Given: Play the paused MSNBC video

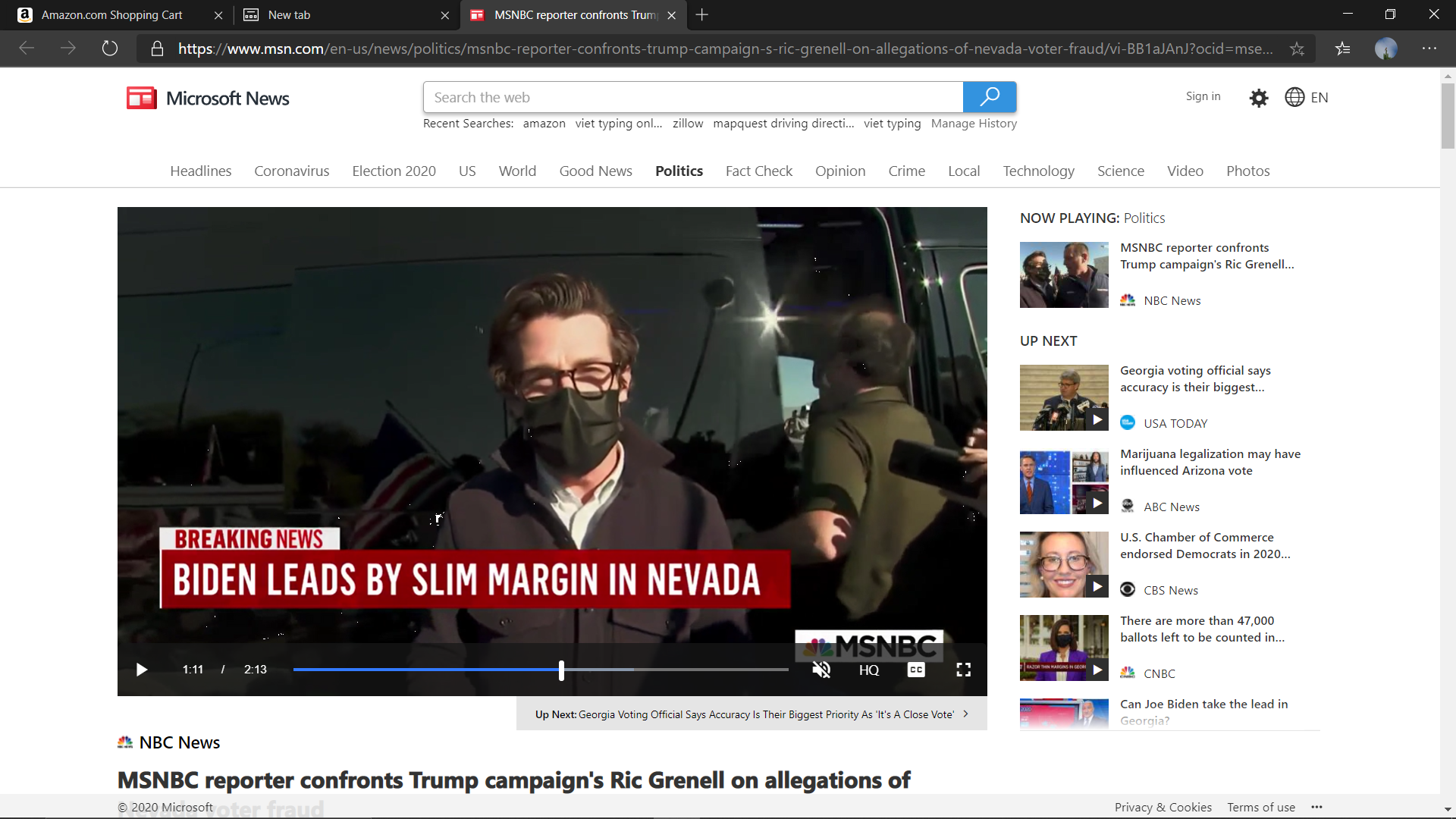Looking at the screenshot, I should [142, 670].
